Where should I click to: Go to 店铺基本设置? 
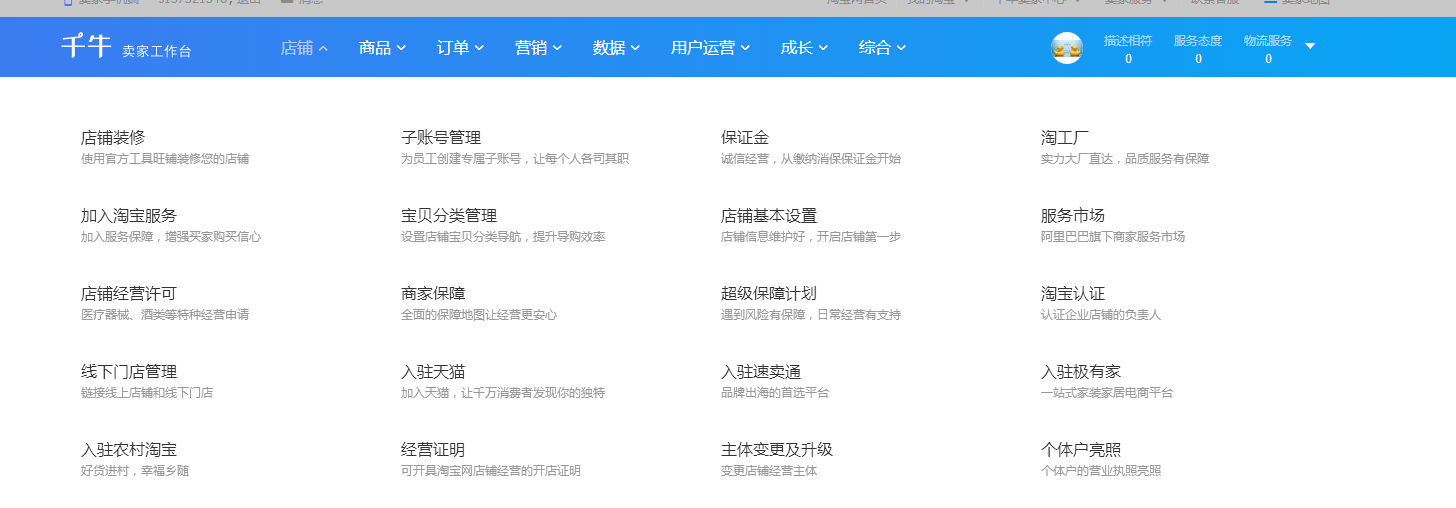[769, 215]
